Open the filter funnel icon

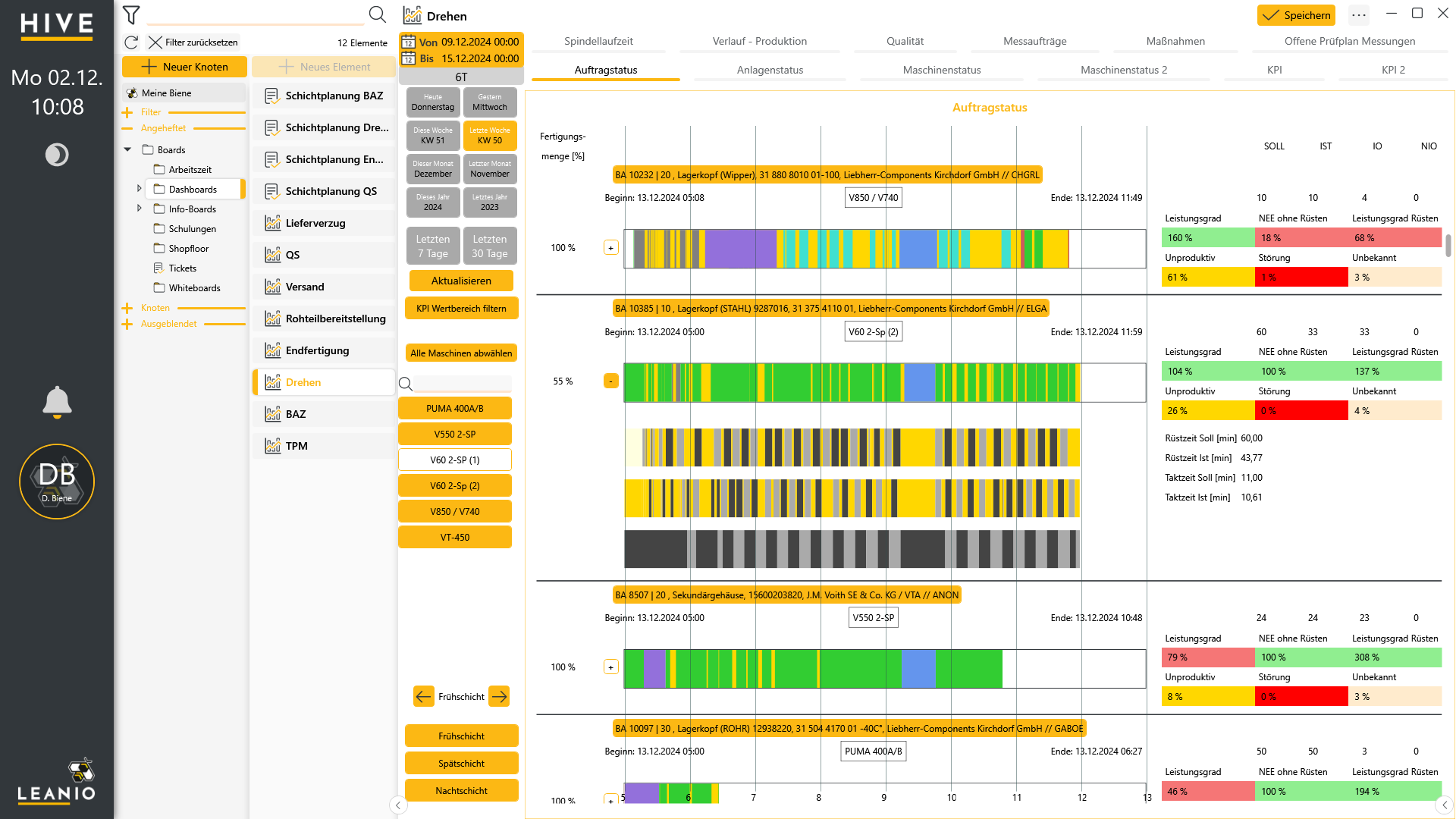click(x=131, y=14)
